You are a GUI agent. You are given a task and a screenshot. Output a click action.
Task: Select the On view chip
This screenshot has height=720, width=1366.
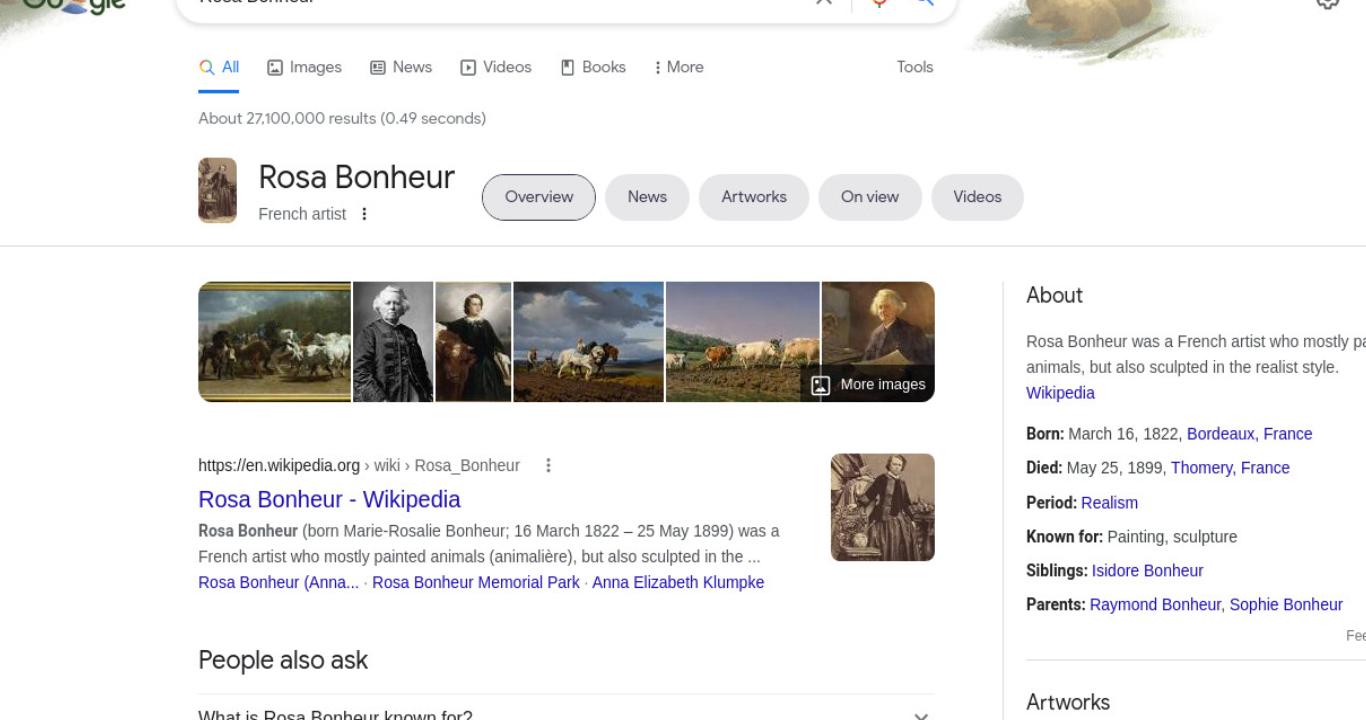coord(870,197)
